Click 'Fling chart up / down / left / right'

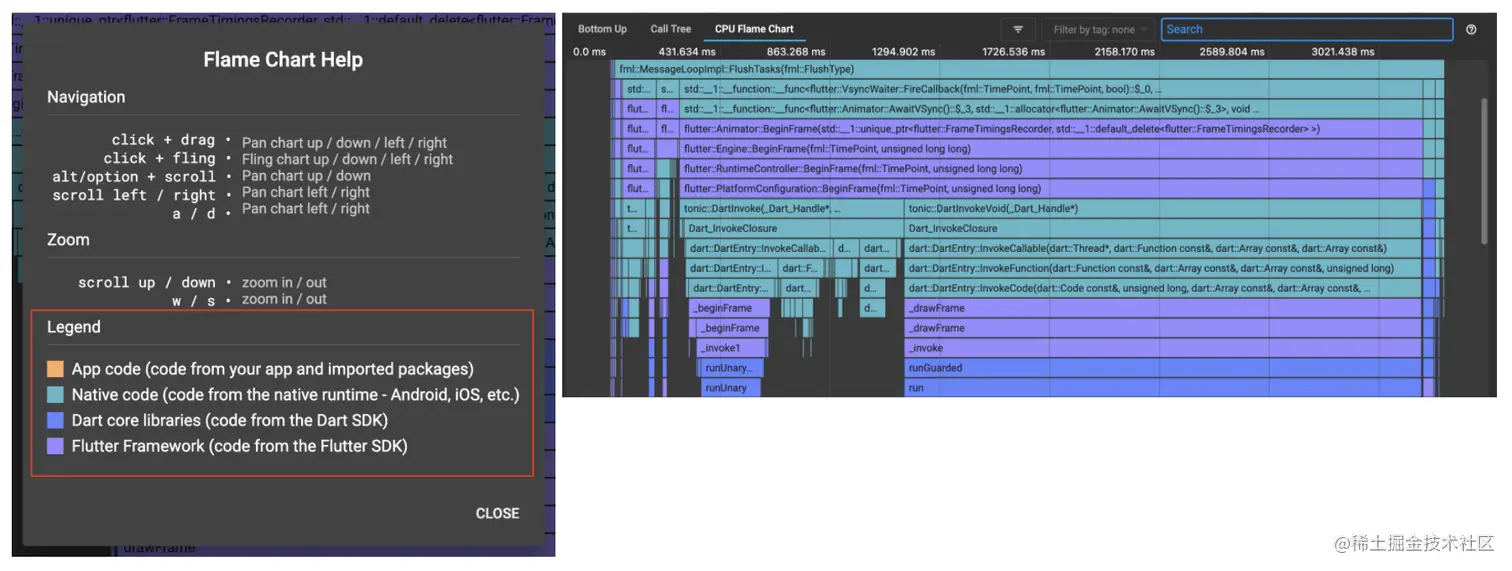(347, 159)
